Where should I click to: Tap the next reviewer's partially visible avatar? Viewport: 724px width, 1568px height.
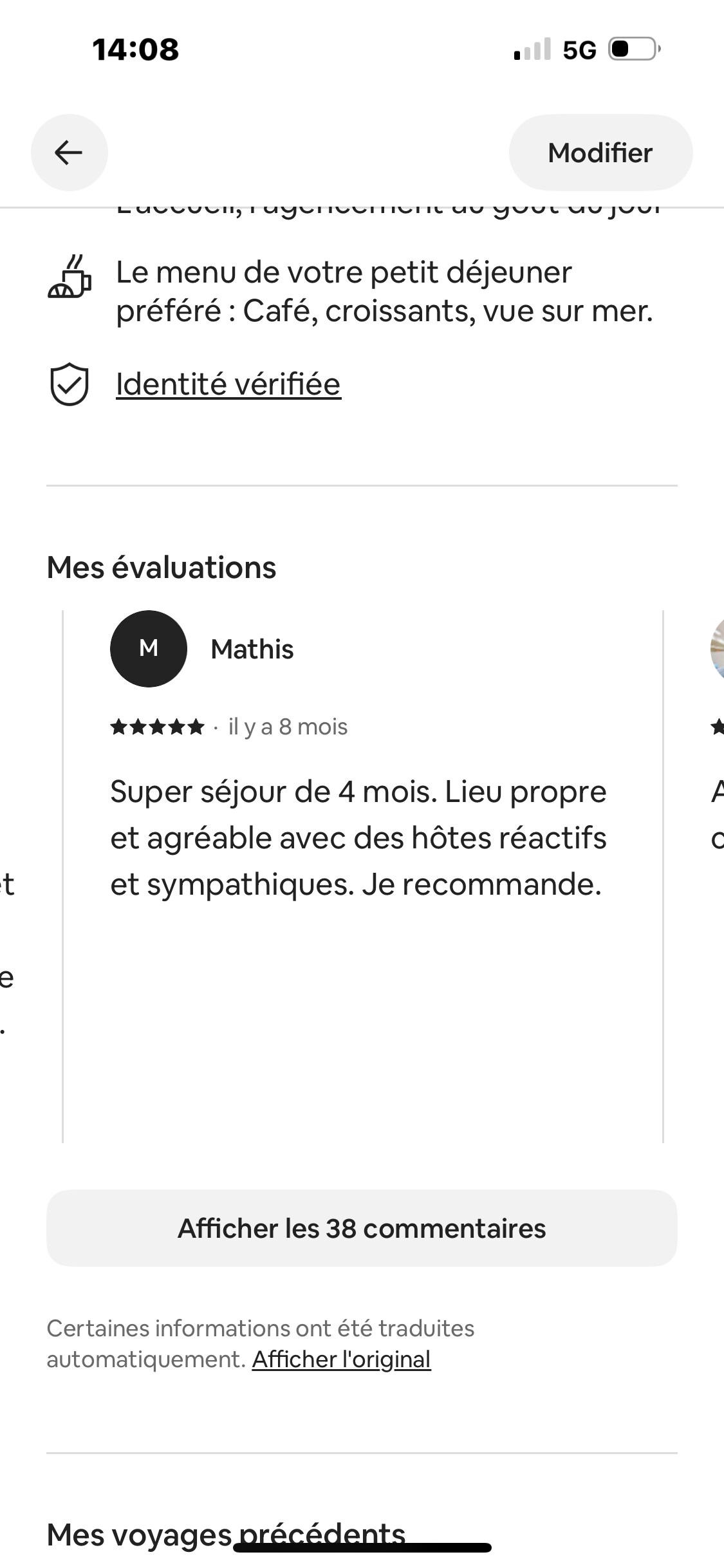point(717,649)
